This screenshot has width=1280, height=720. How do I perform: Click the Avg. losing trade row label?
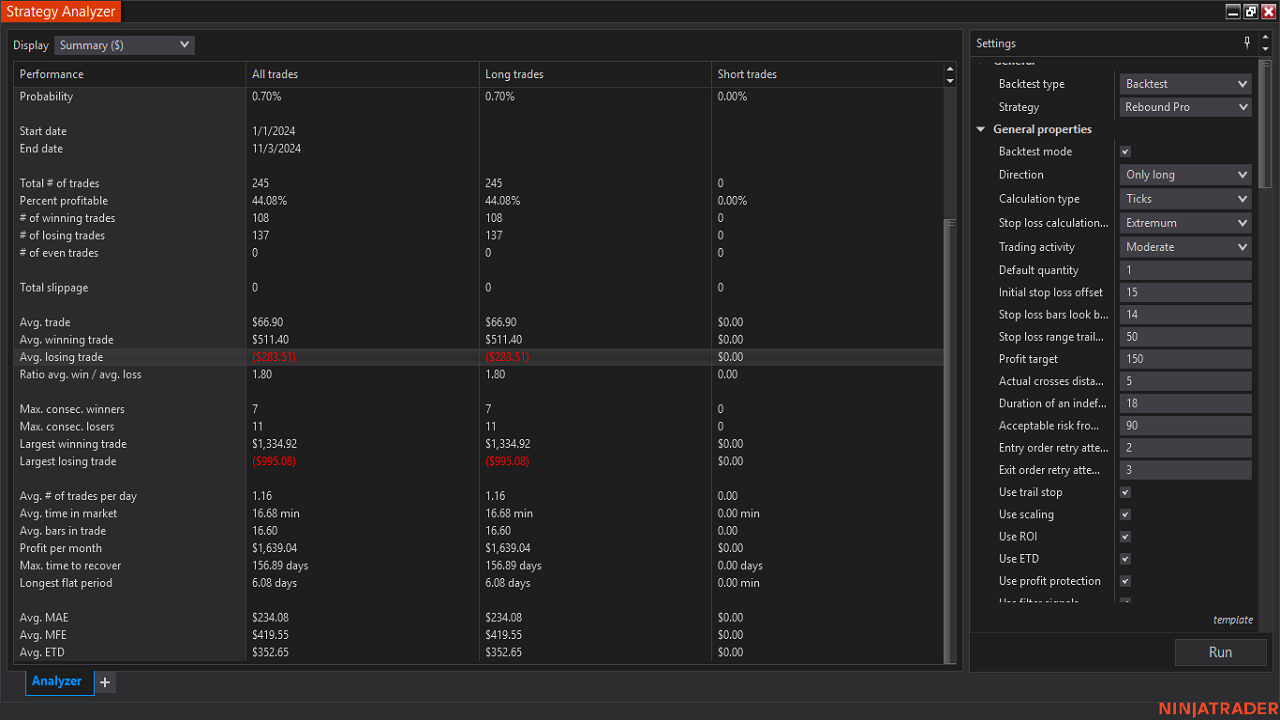[61, 357]
